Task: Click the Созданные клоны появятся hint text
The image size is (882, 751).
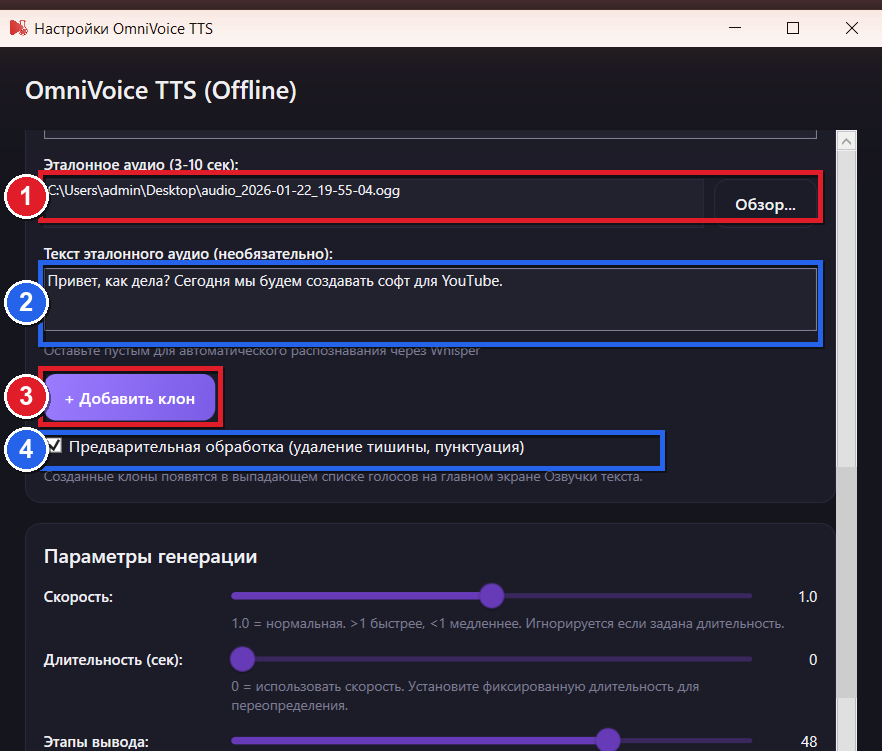Action: [343, 476]
